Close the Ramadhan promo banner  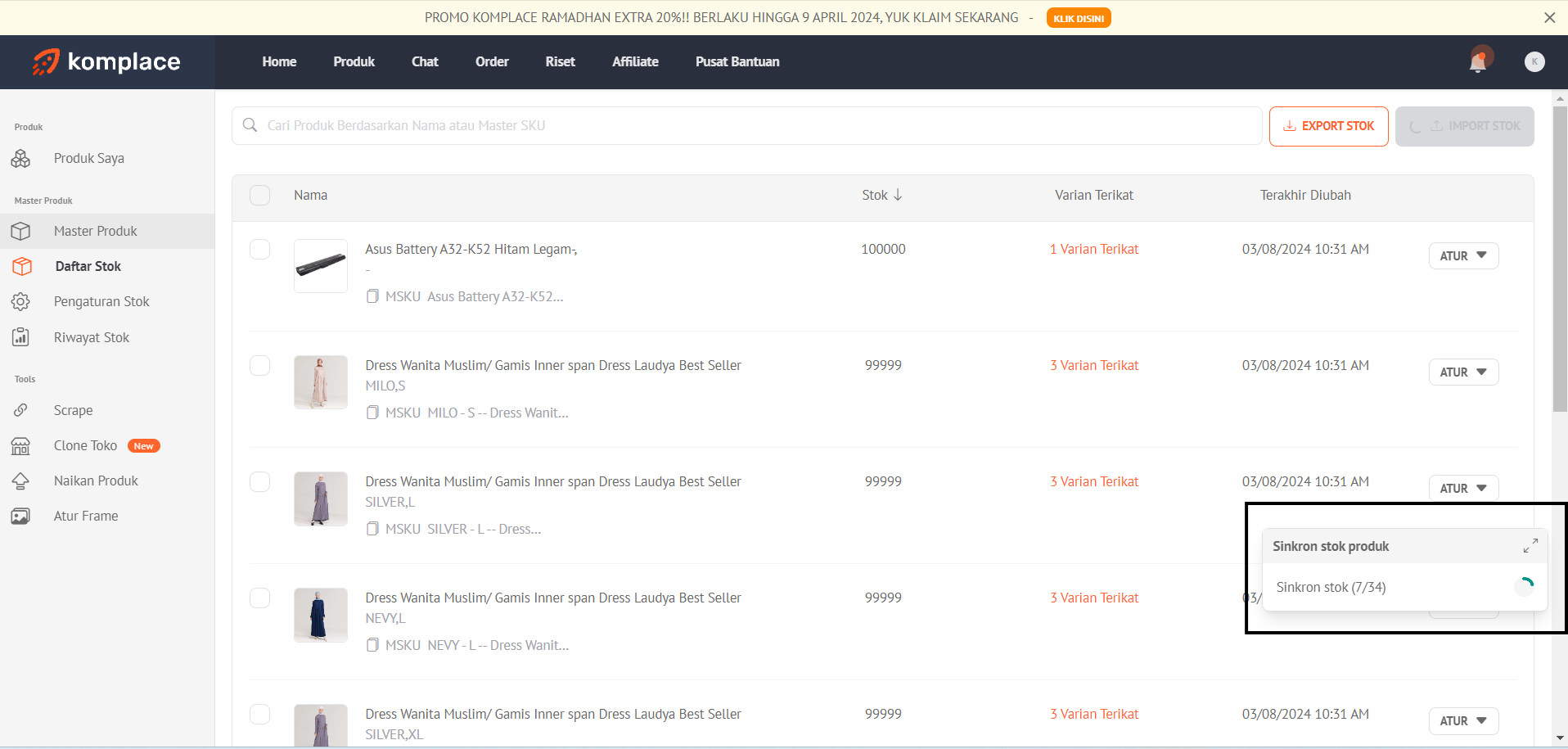coord(1549,17)
